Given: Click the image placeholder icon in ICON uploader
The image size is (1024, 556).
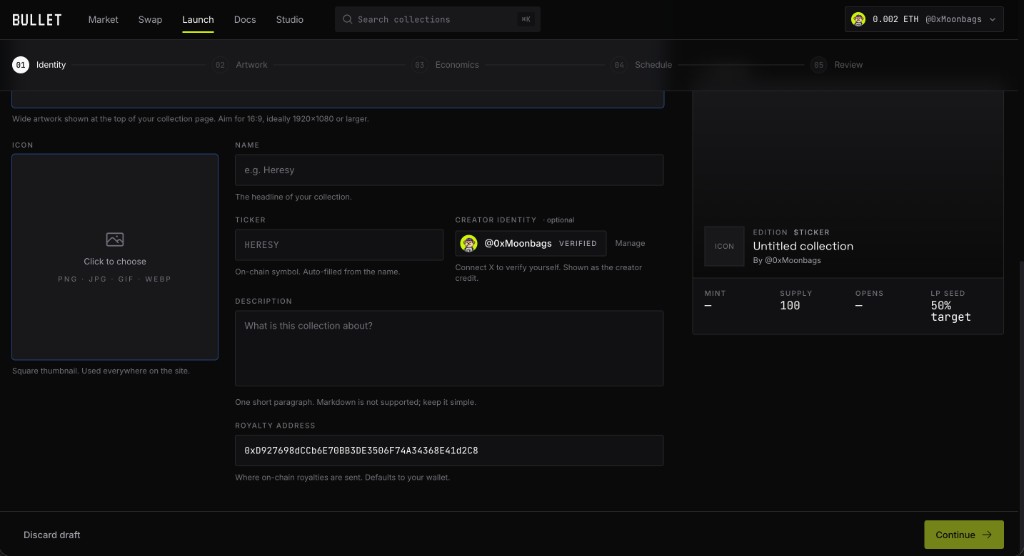Looking at the screenshot, I should pos(115,240).
